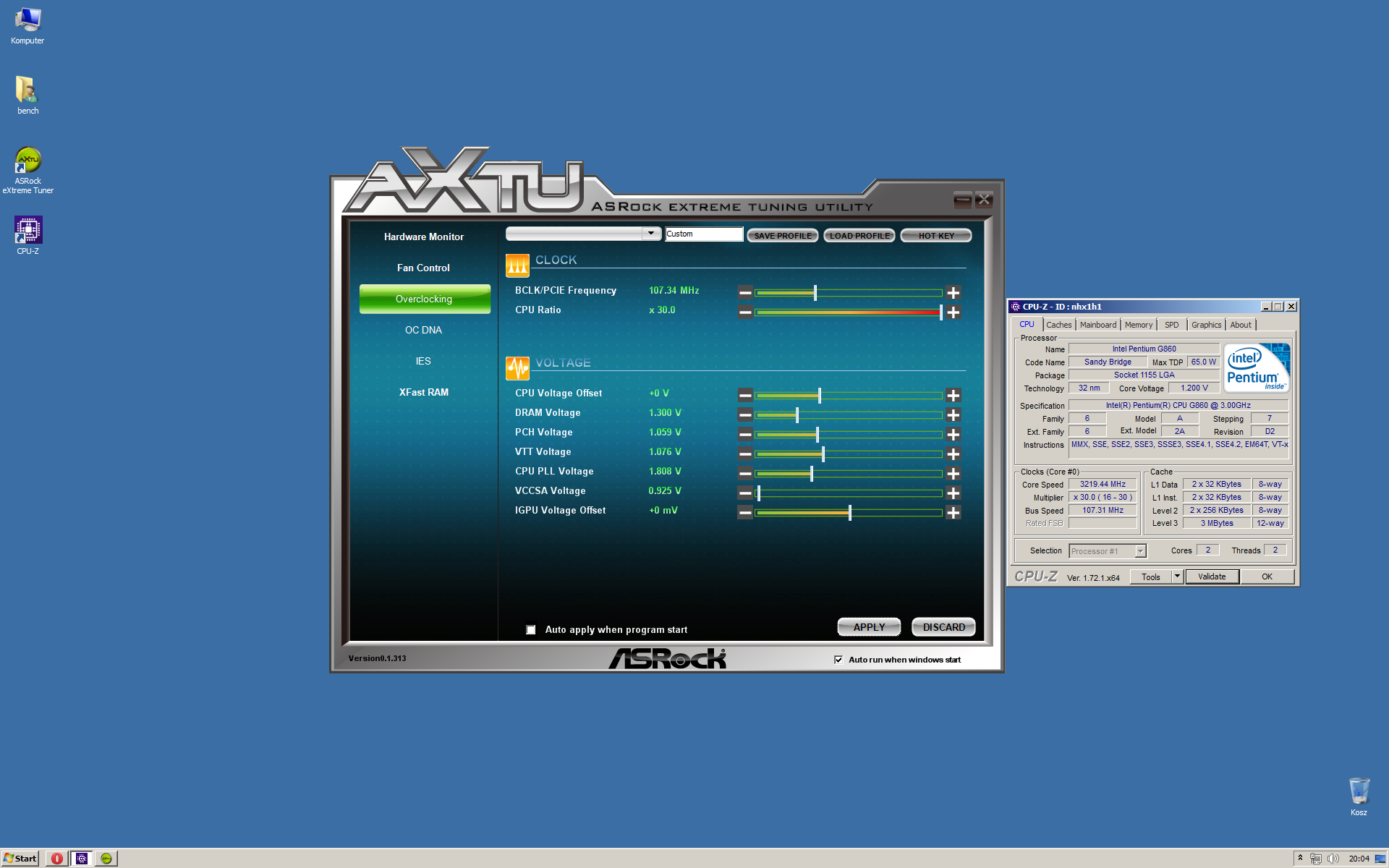This screenshot has width=1389, height=868.
Task: Click the Custom profile name field
Action: (x=704, y=234)
